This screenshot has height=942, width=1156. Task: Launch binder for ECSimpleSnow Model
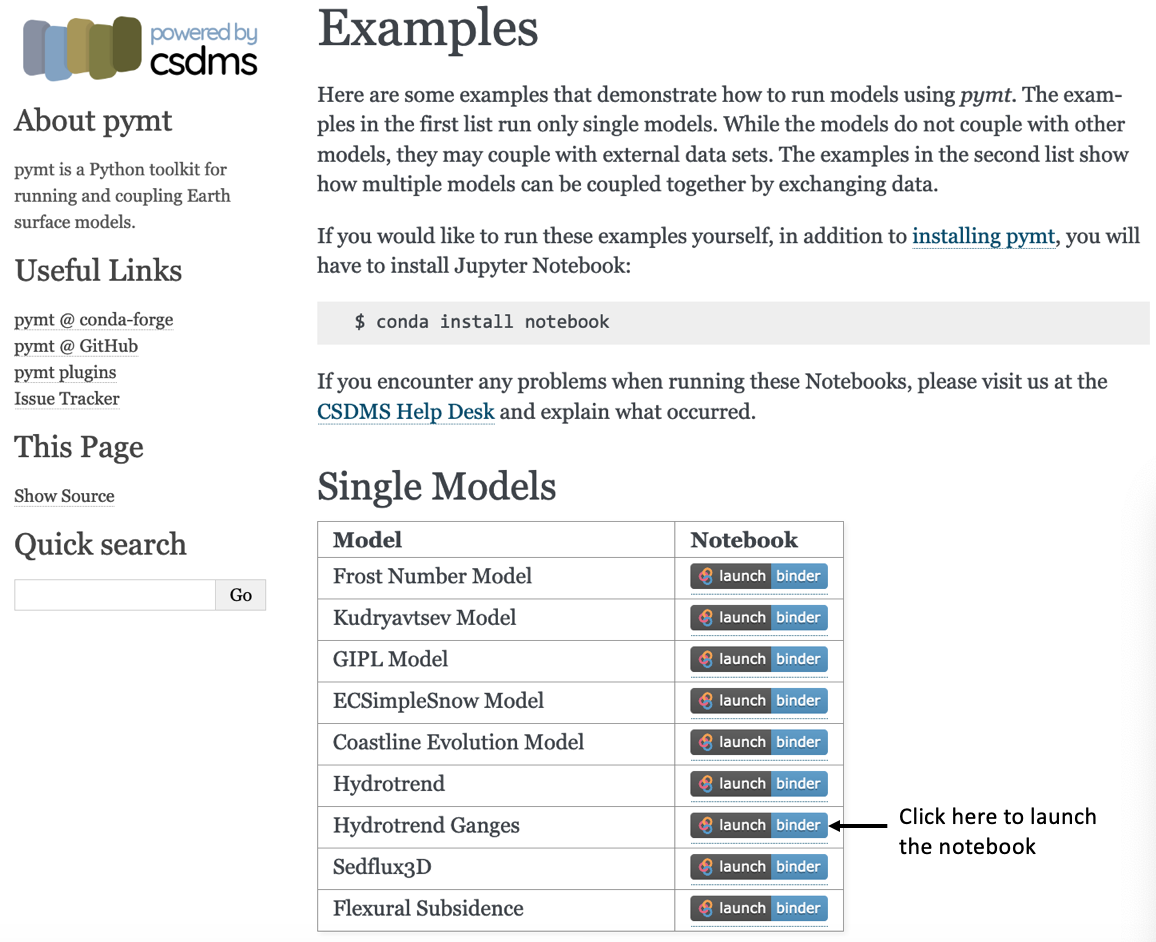click(x=759, y=701)
